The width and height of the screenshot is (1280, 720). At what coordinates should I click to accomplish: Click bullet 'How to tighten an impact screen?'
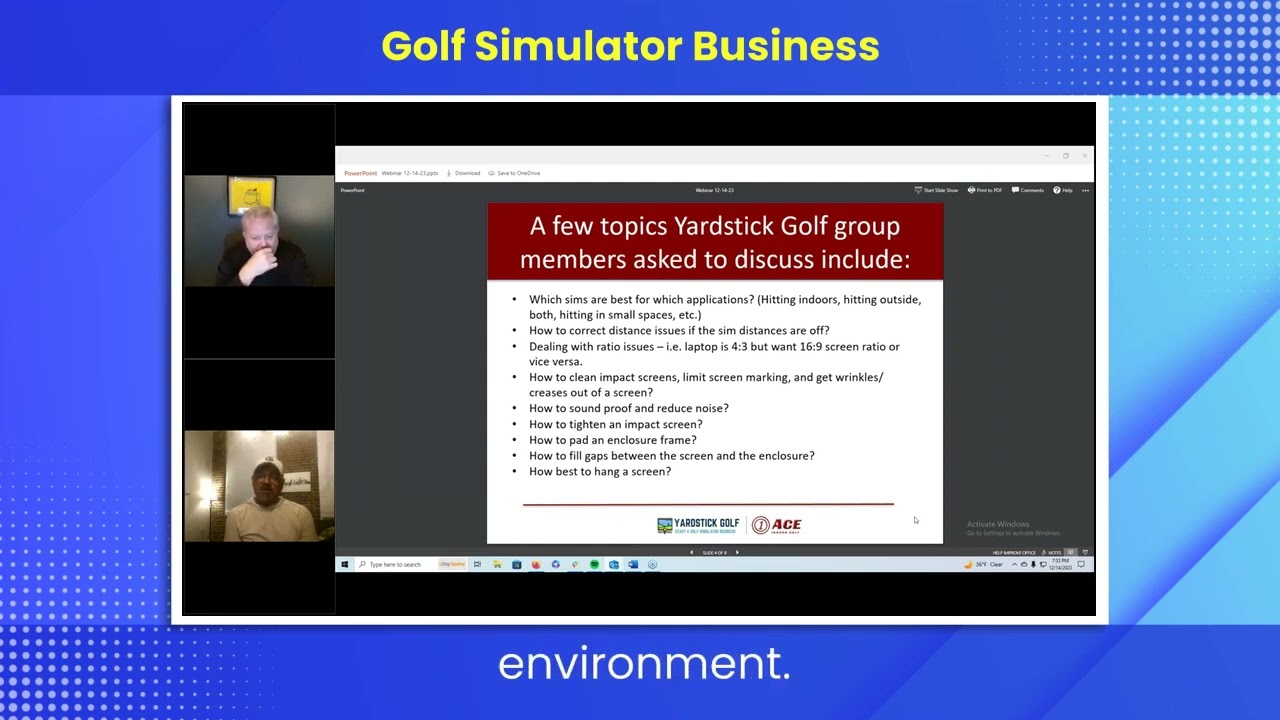point(616,424)
